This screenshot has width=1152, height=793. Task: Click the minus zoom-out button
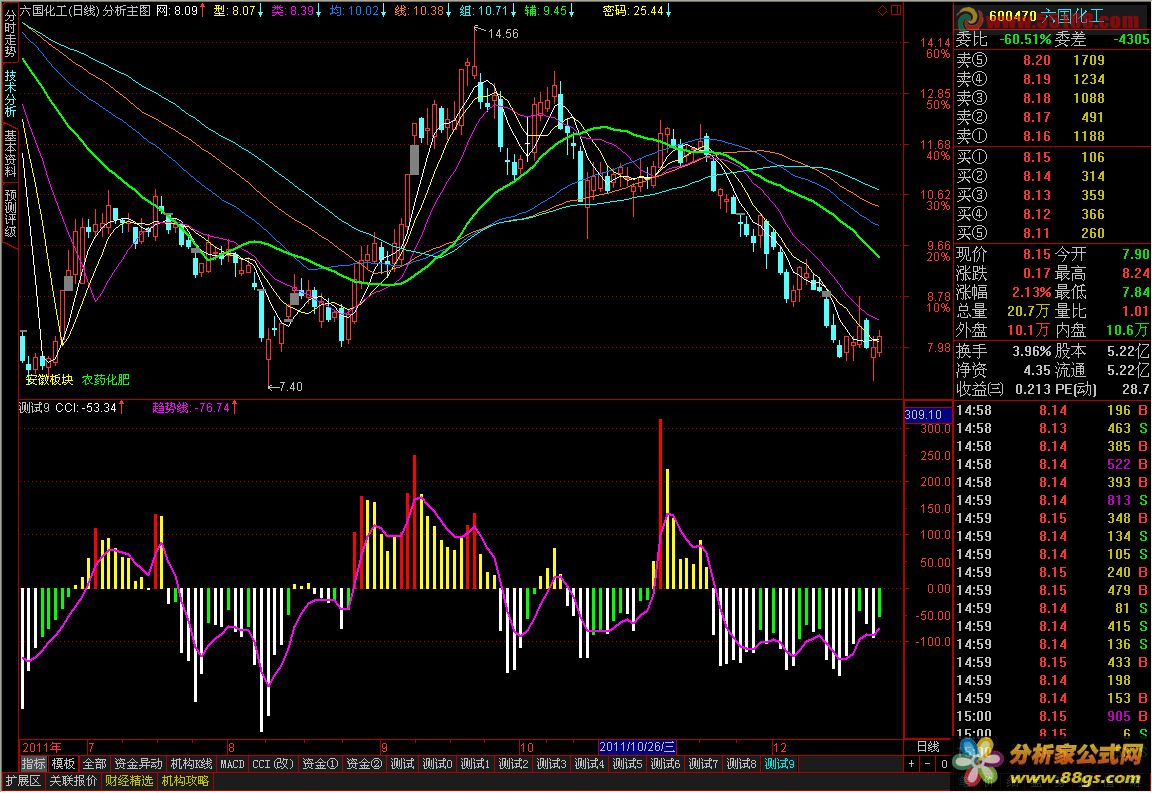tap(927, 764)
